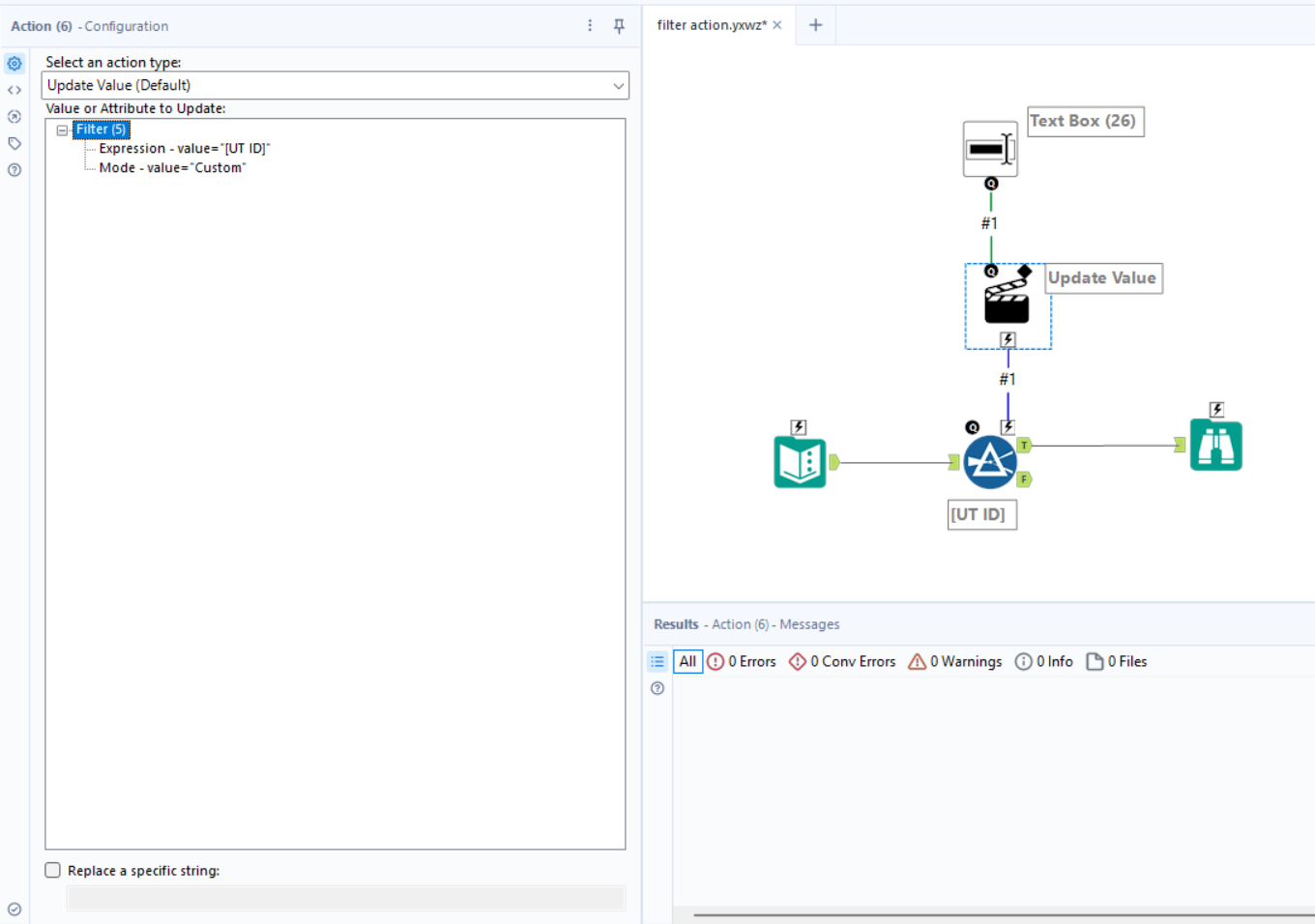Open the three-dot menu in Configuration header
The width and height of the screenshot is (1315, 924).
click(590, 26)
